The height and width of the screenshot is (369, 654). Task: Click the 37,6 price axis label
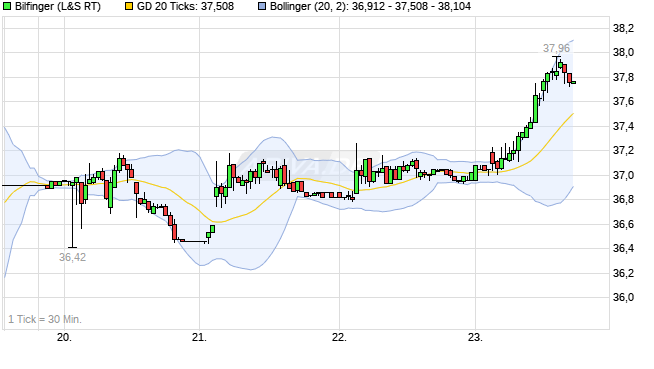point(623,102)
